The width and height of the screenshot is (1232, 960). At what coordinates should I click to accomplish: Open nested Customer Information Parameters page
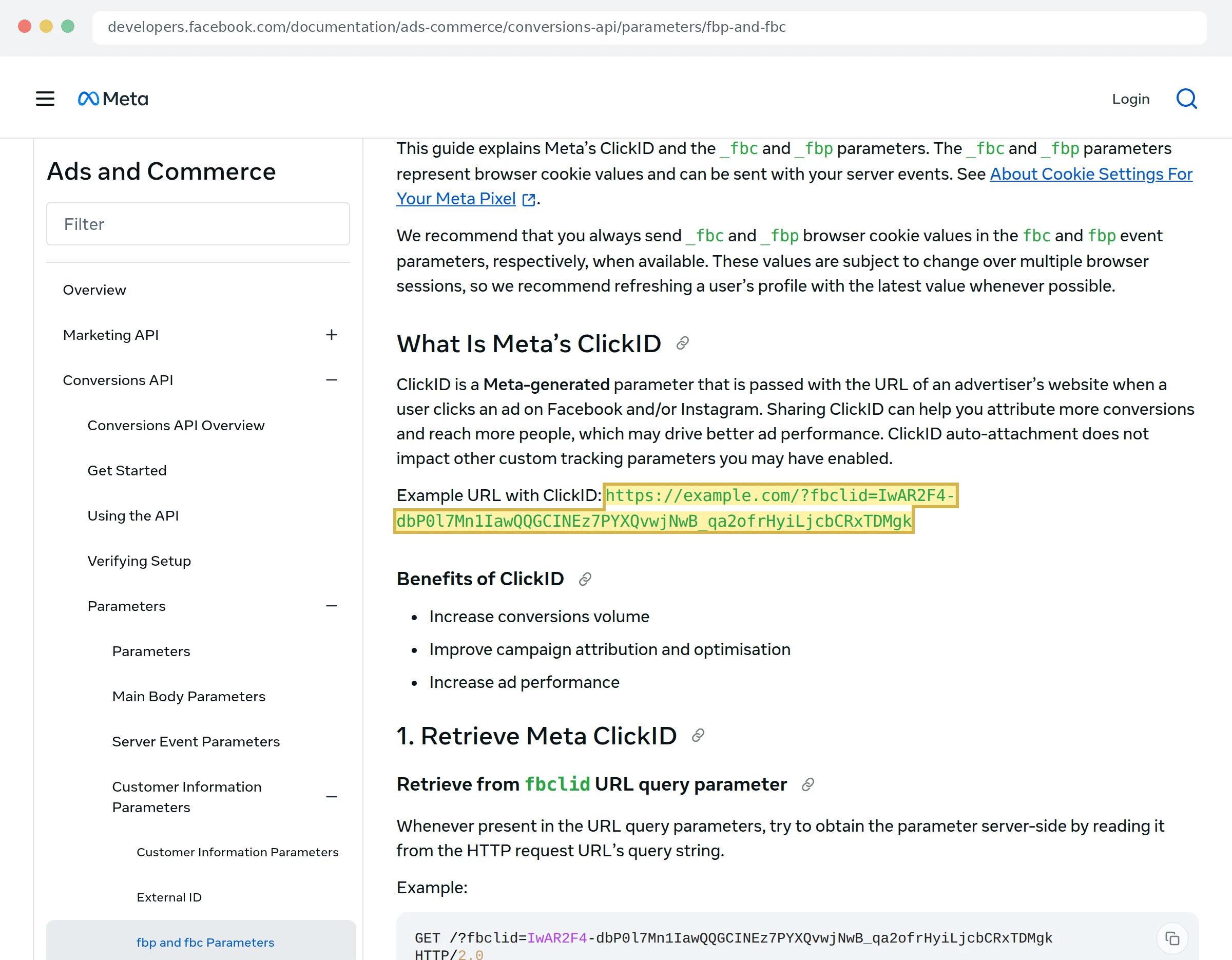238,852
